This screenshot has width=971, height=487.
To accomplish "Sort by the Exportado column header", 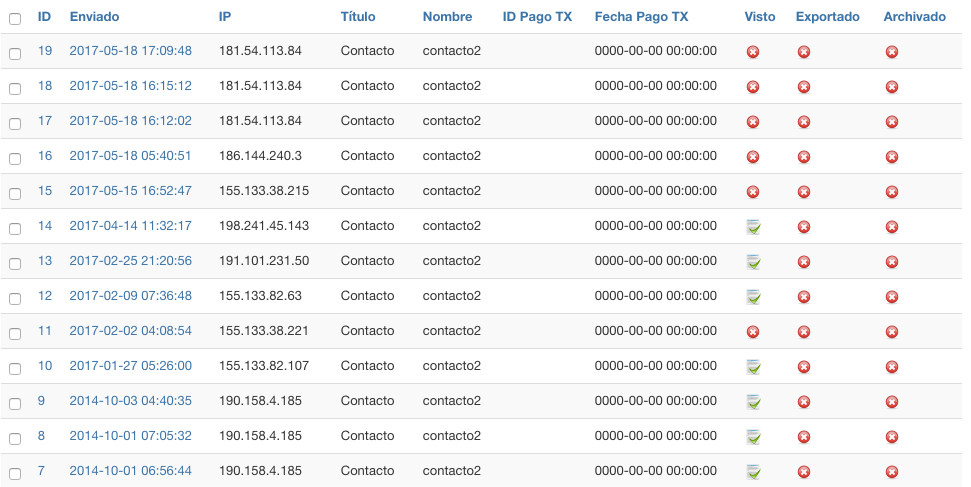I will [827, 17].
